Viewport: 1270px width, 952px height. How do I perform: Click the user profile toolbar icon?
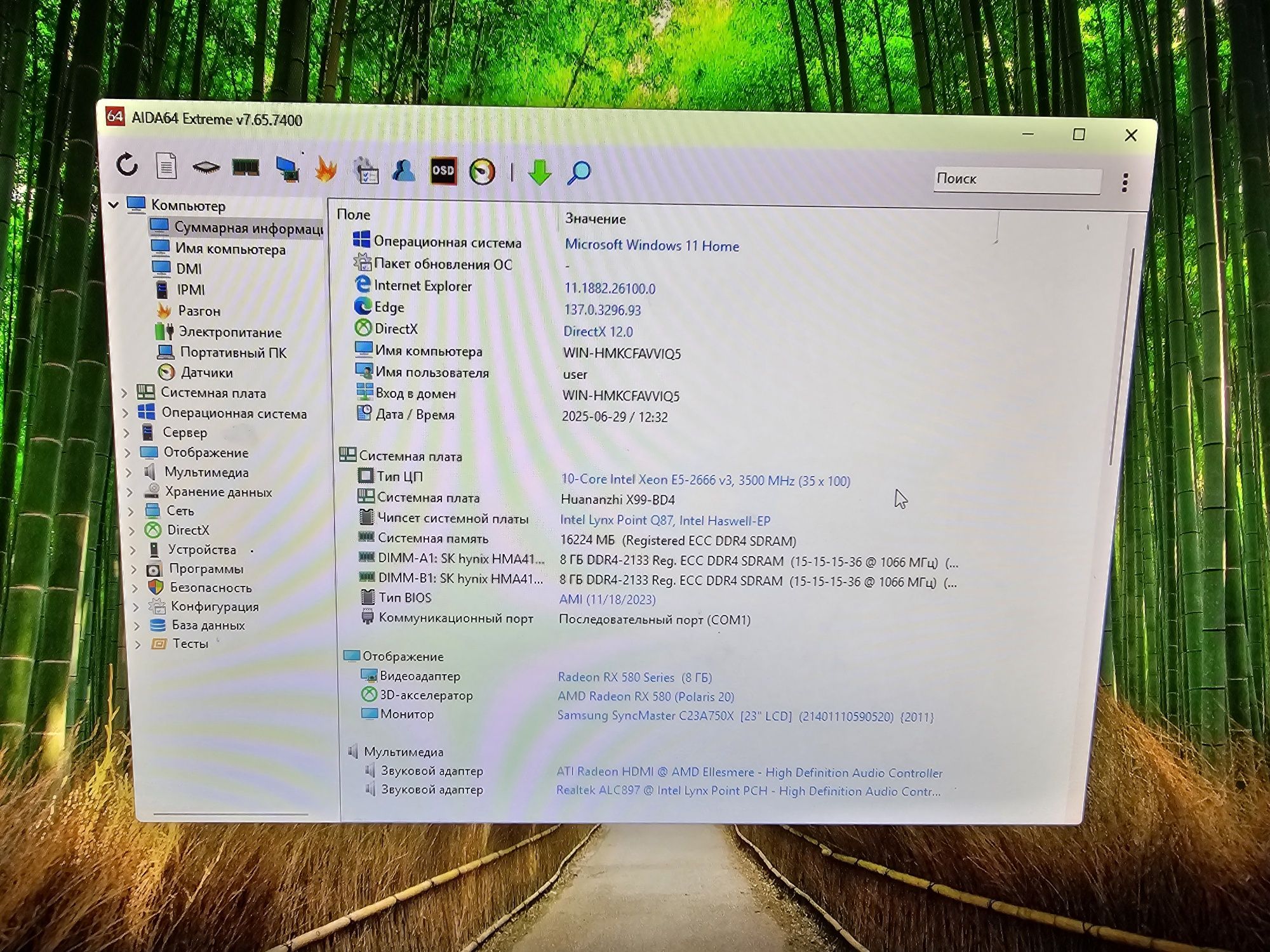(x=404, y=171)
